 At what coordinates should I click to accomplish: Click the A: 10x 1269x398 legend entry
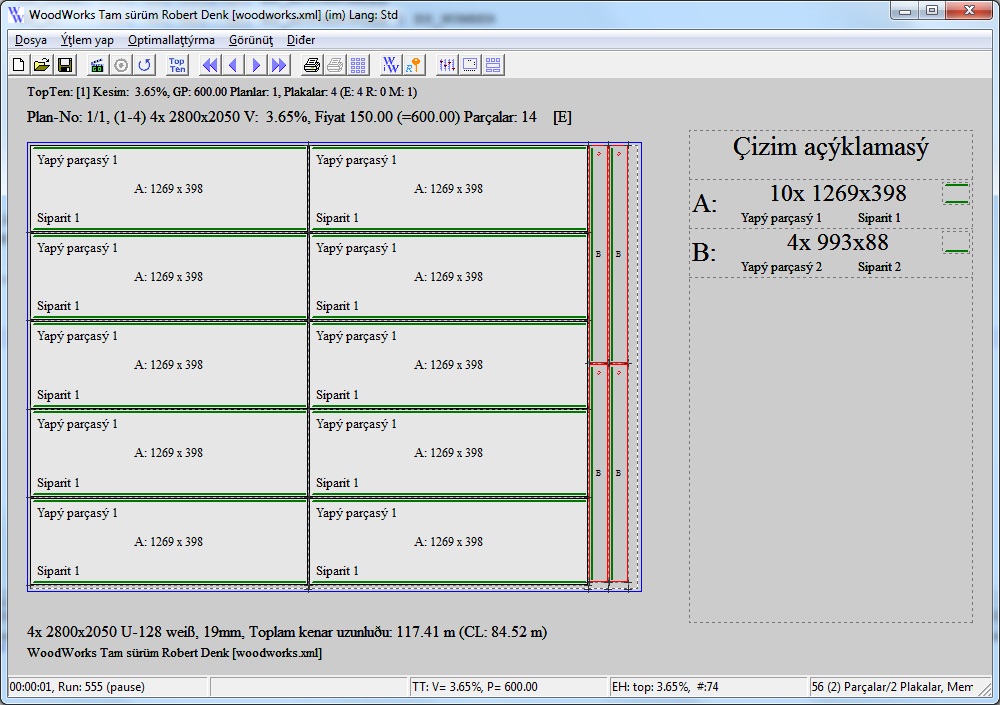[x=830, y=204]
